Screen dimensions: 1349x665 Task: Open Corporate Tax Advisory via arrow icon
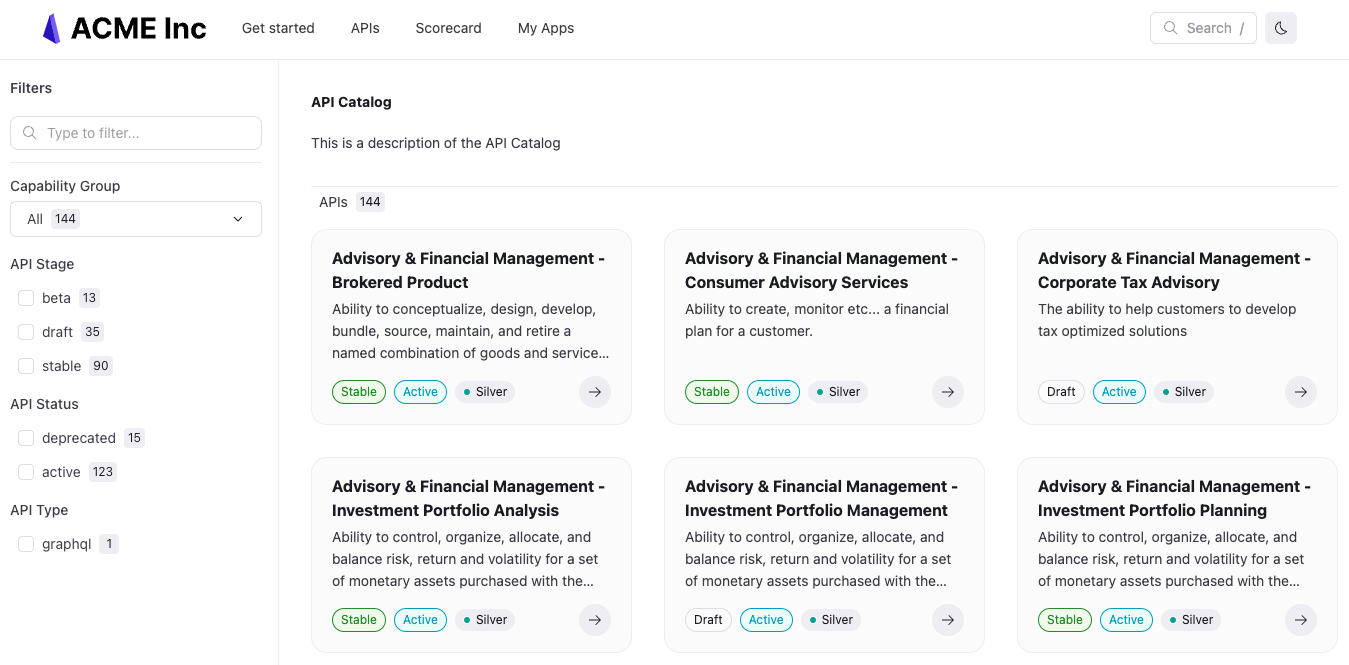(1301, 392)
